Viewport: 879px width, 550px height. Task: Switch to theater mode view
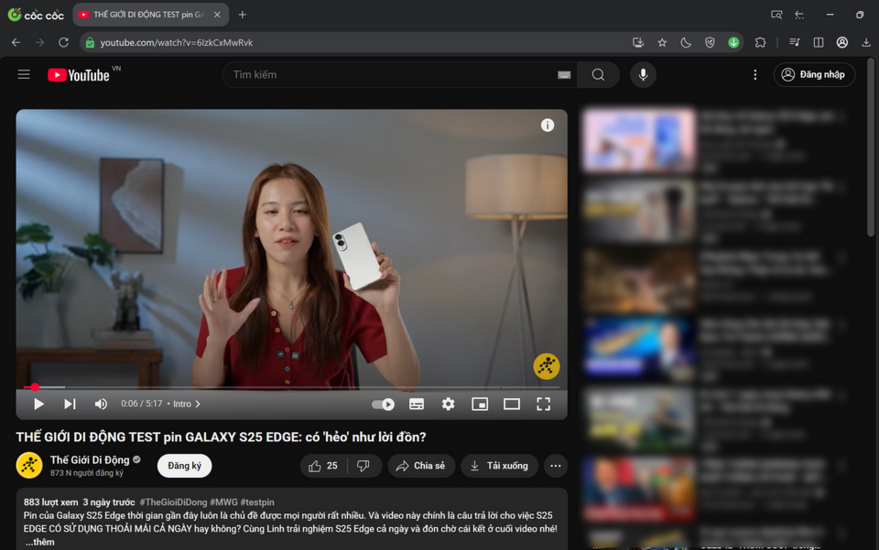(512, 404)
